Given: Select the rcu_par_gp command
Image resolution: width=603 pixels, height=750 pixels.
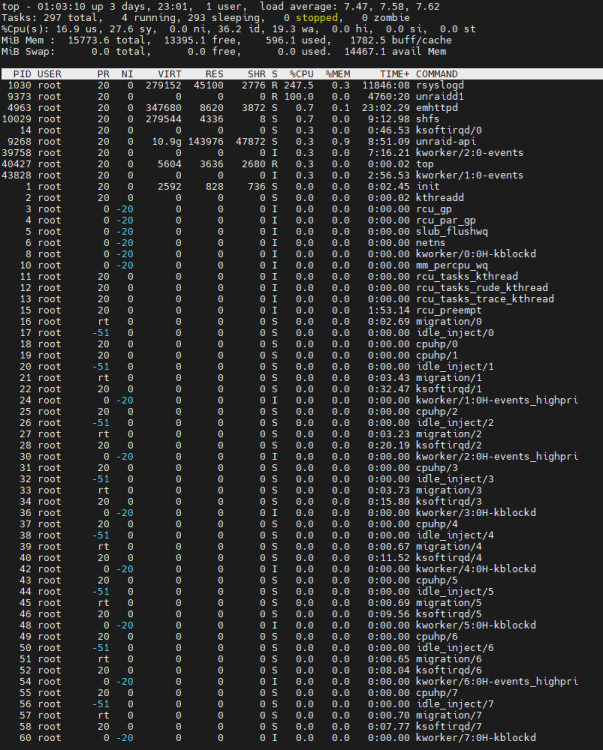Looking at the screenshot, I should tap(446, 220).
